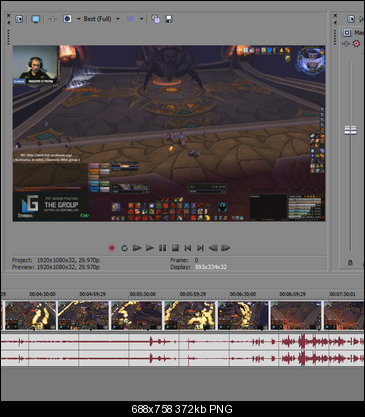Expand the overlays dropdown arrow
This screenshot has height=417, width=365.
click(141, 19)
